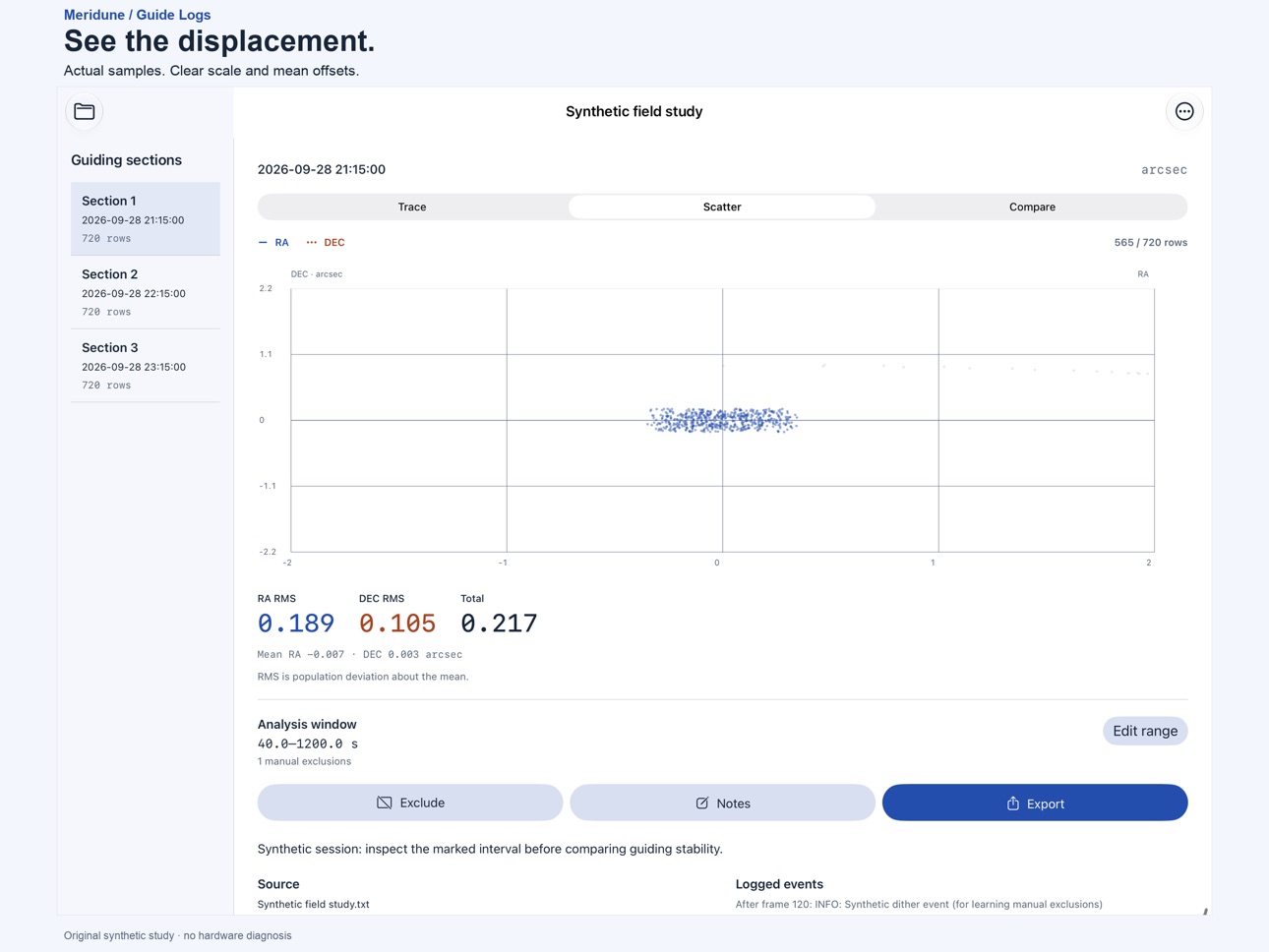Open the more options ellipsis menu
Viewport: 1269px width, 952px height.
click(1184, 111)
